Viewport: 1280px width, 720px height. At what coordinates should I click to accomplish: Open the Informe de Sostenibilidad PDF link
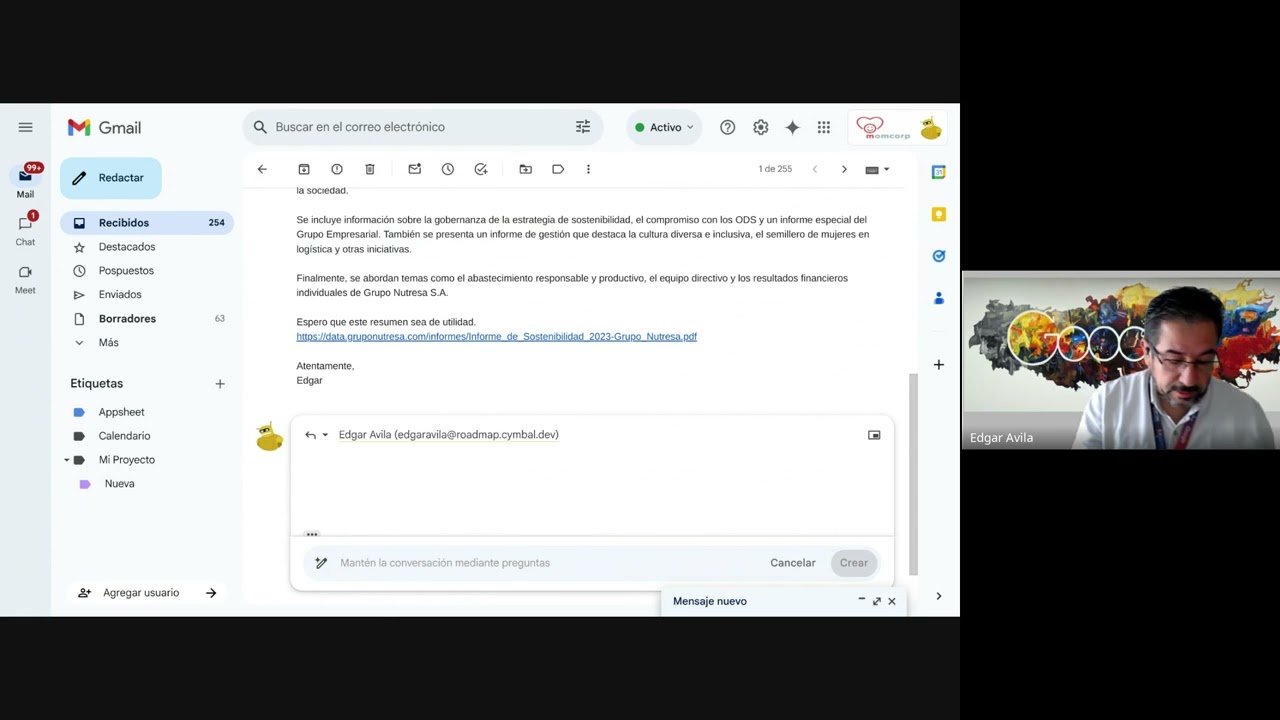pos(496,337)
